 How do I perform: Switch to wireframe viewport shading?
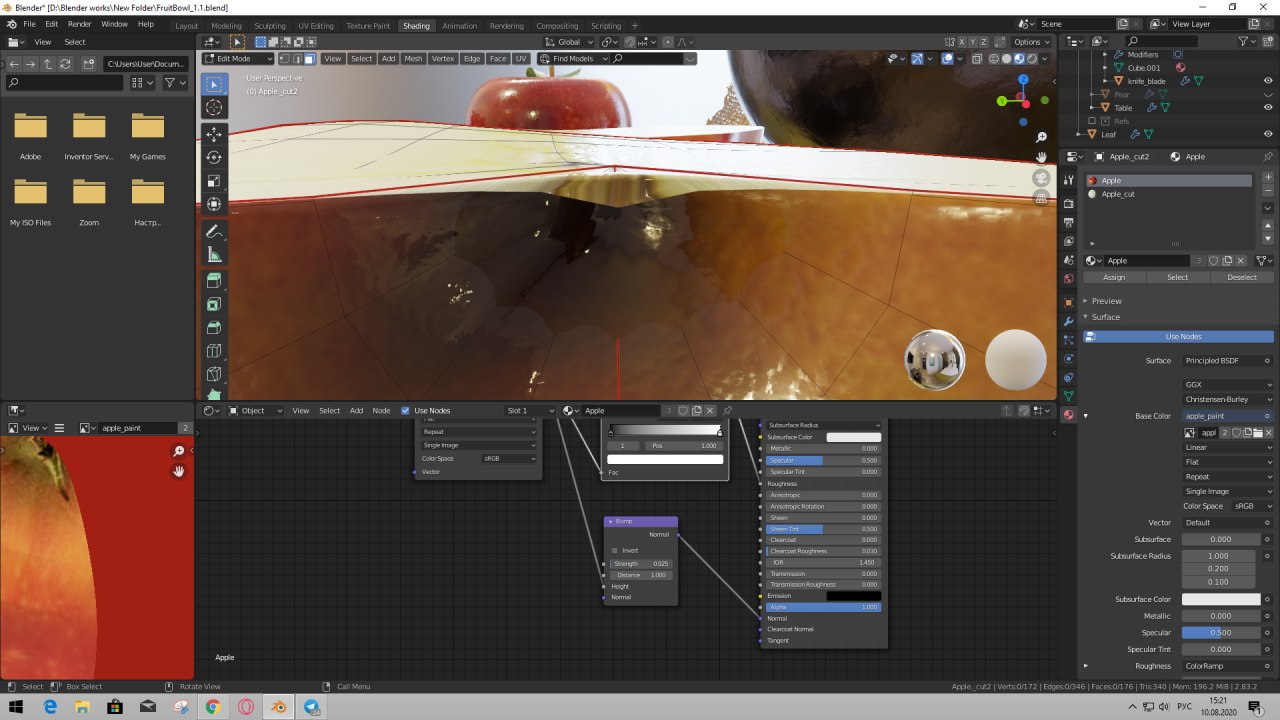(993, 59)
